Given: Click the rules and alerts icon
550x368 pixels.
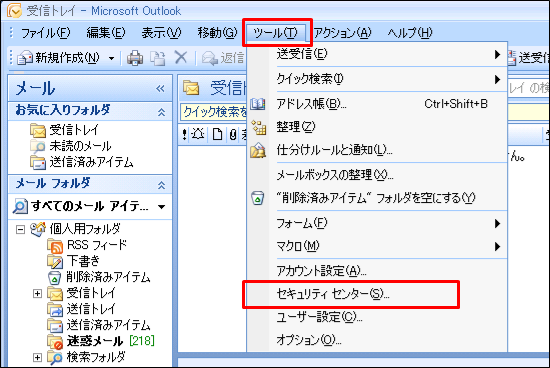Looking at the screenshot, I should pos(258,150).
